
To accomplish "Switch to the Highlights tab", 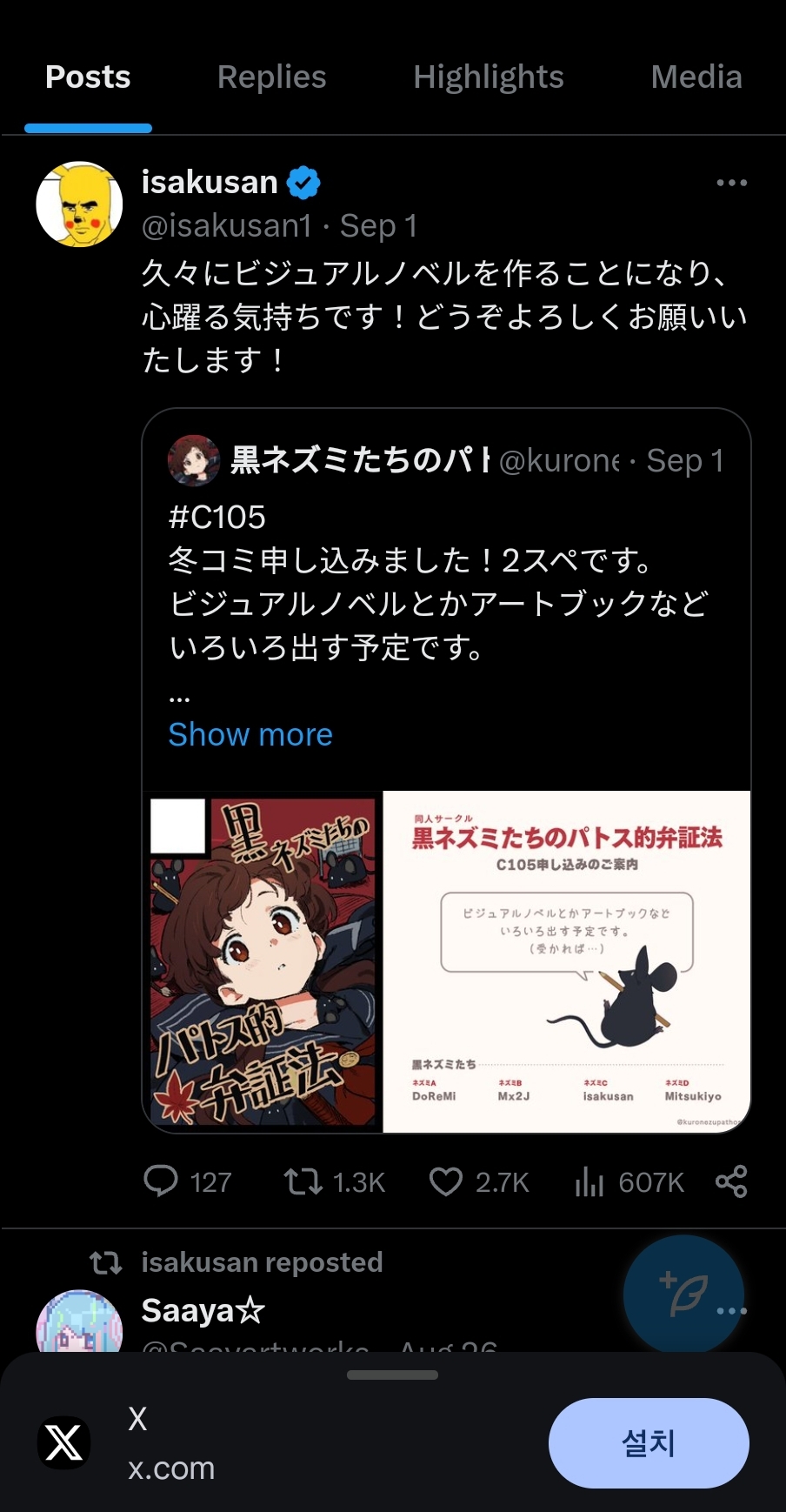I will (x=489, y=77).
